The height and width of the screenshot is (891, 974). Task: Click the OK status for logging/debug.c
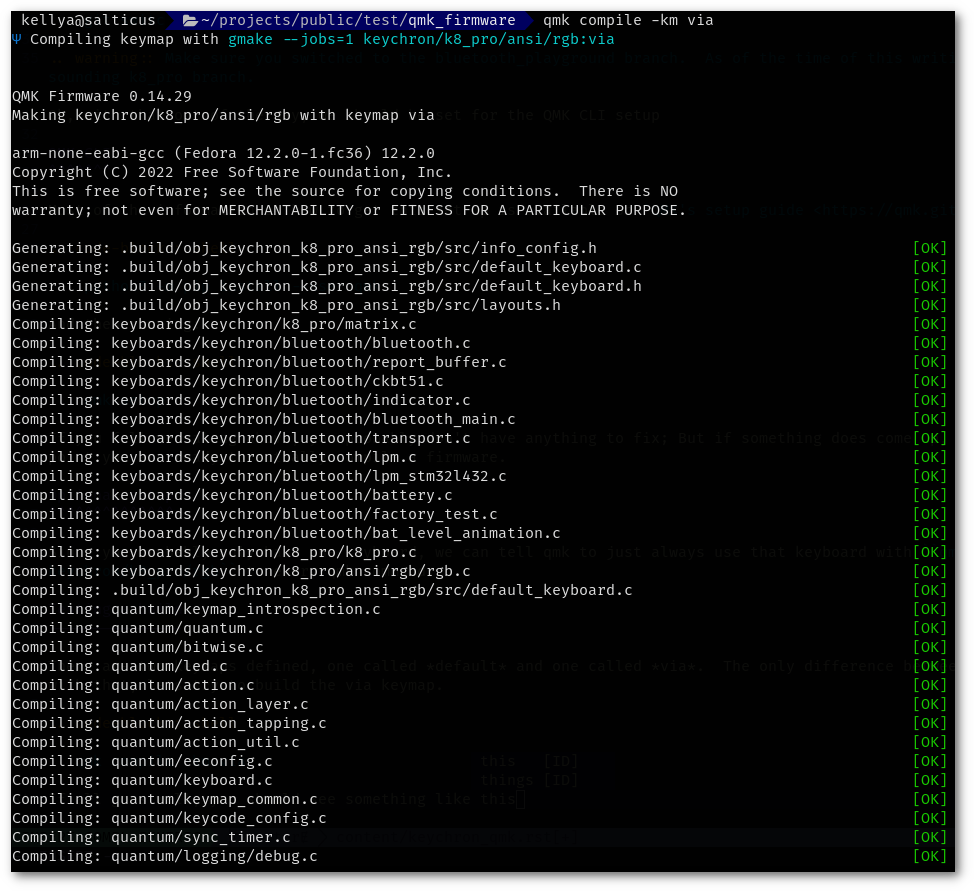point(929,857)
